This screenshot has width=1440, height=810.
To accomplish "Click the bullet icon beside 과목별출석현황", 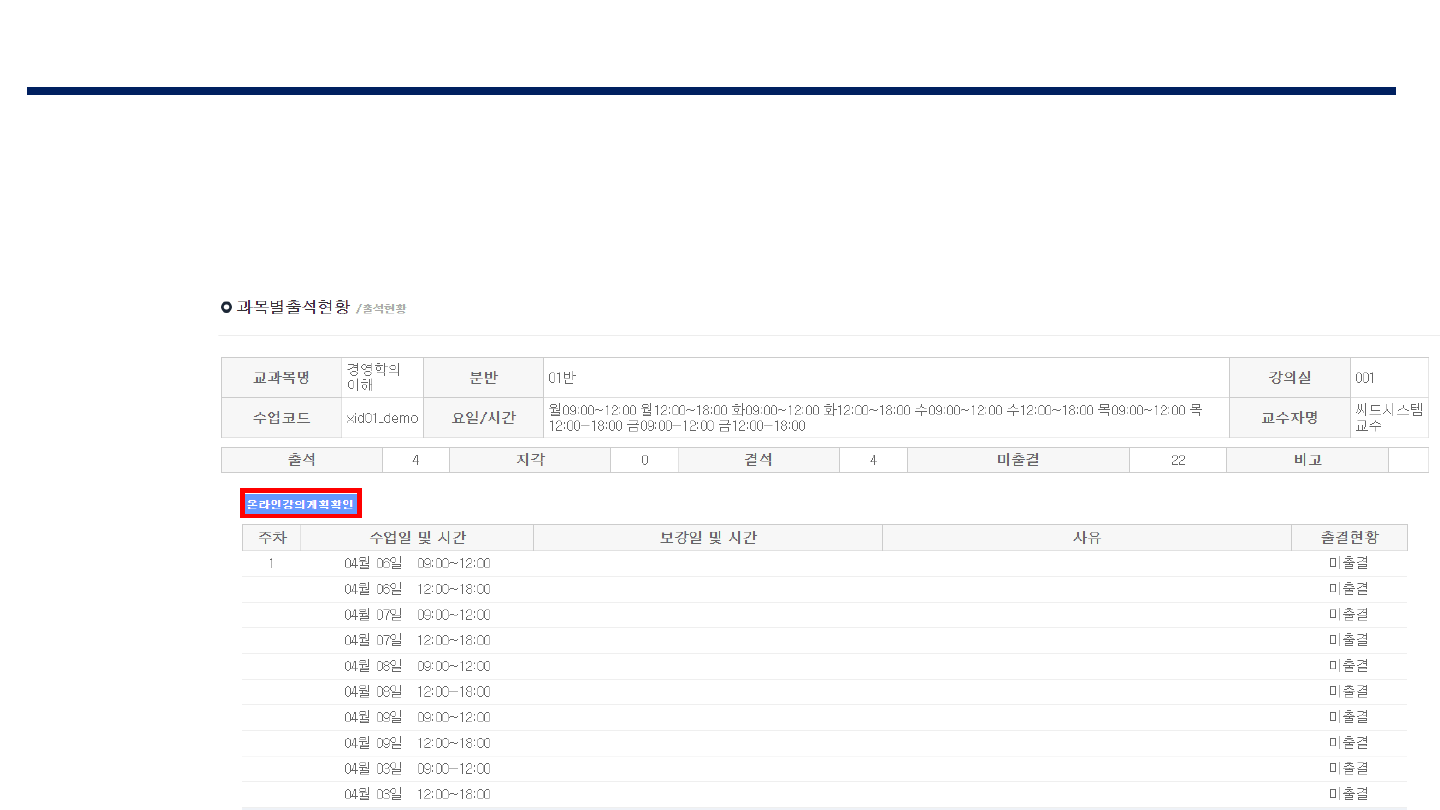I will pyautogui.click(x=226, y=307).
